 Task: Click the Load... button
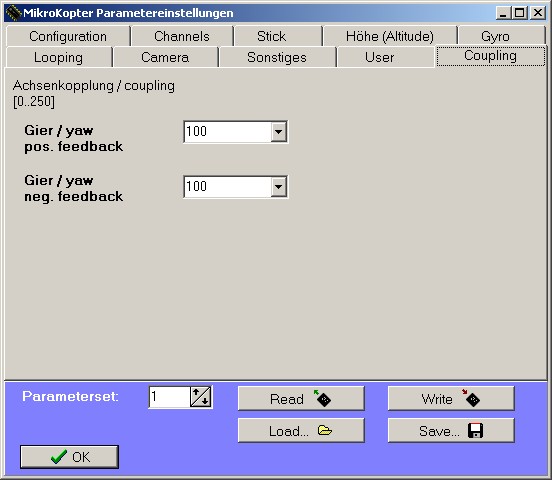(x=301, y=430)
